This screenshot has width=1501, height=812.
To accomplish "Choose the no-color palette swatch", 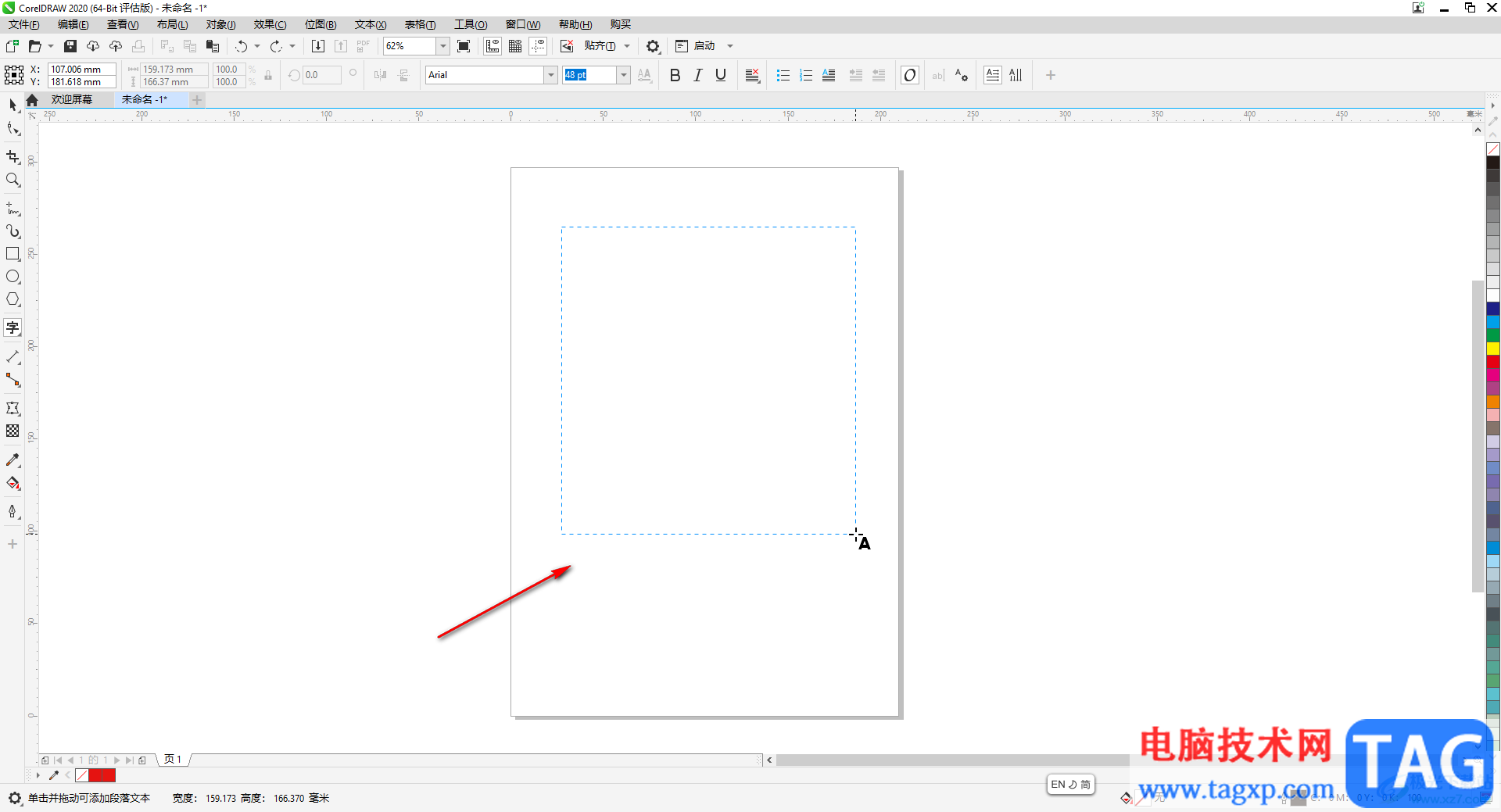I will coord(1493,149).
